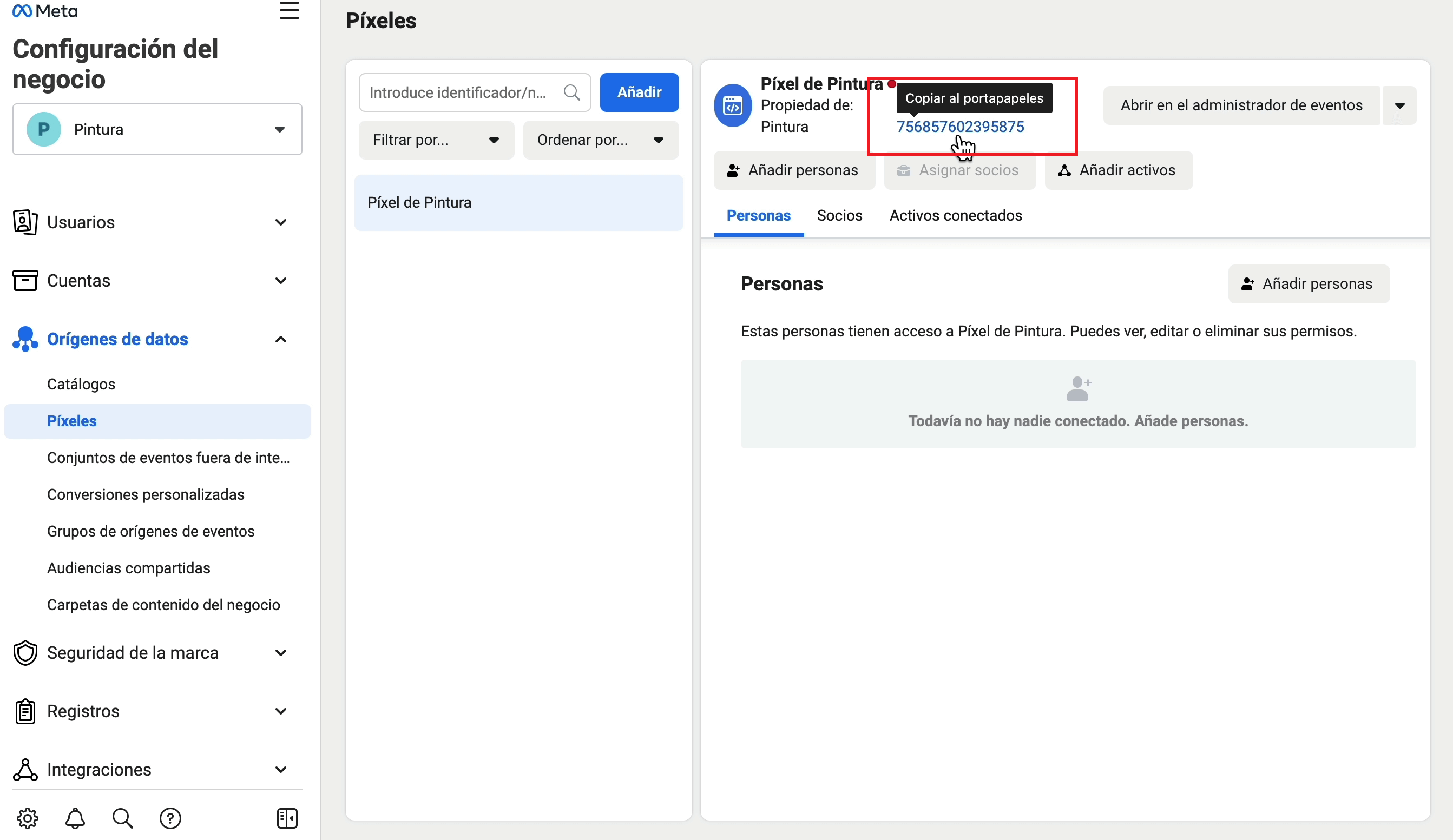The image size is (1453, 840).
Task: Open Grupos de orígenes de eventos
Action: tap(150, 531)
